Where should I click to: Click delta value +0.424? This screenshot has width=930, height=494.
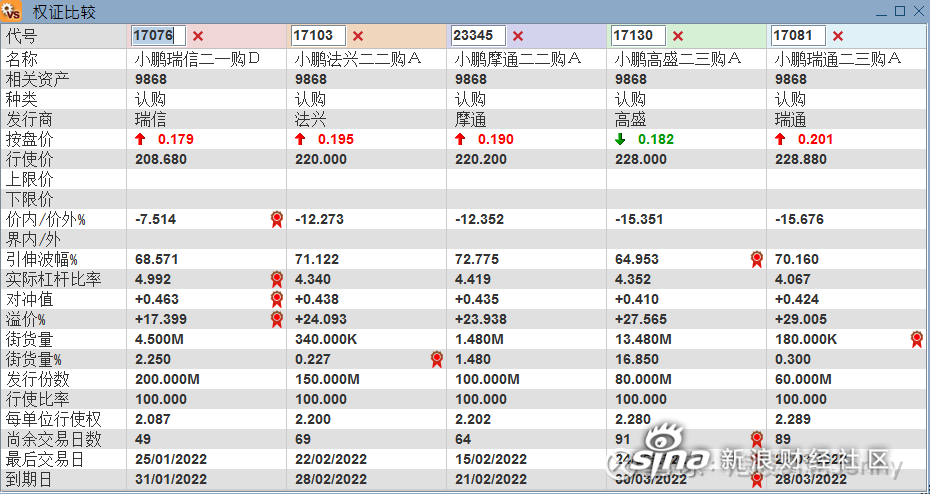pyautogui.click(x=797, y=299)
